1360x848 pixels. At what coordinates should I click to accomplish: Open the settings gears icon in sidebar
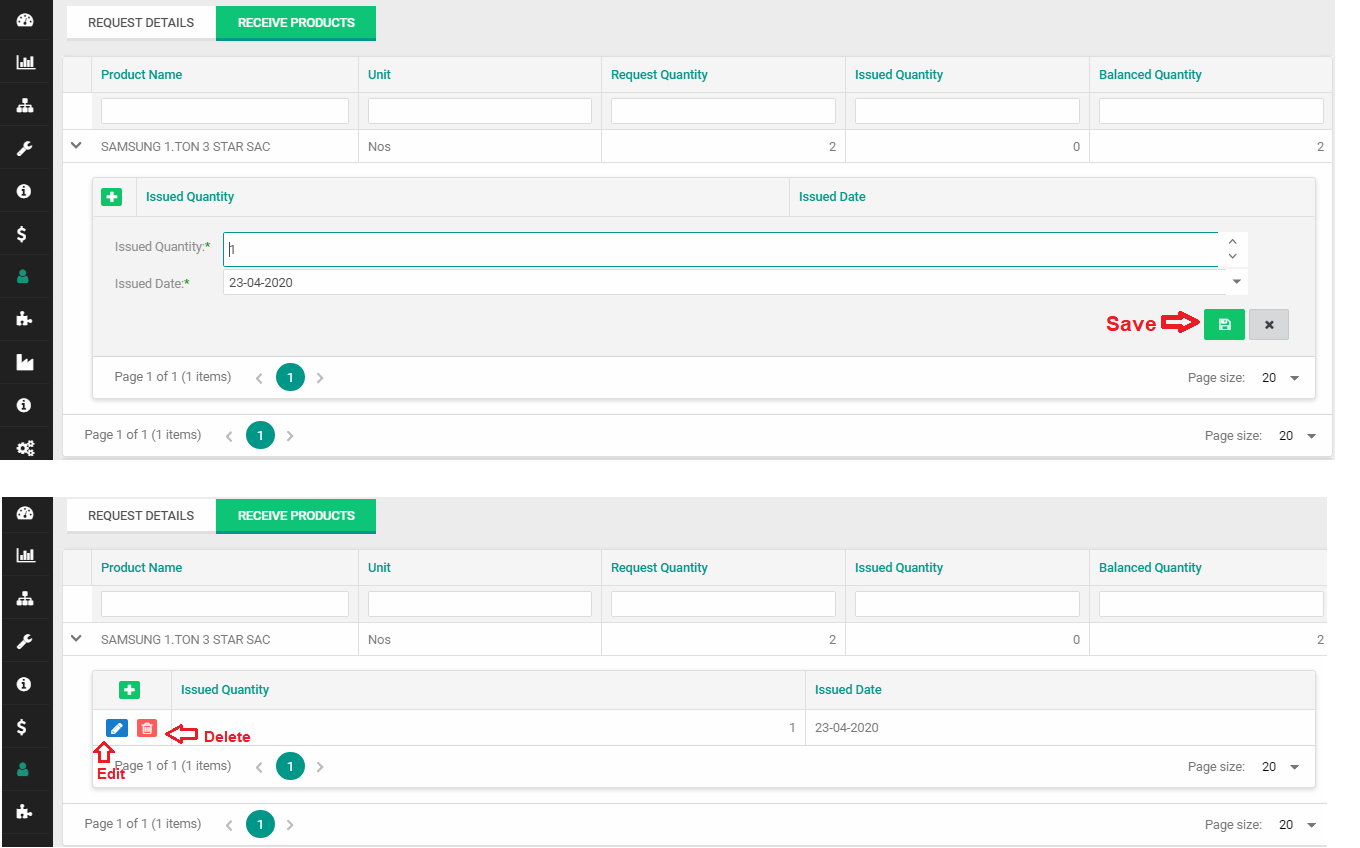click(x=26, y=448)
